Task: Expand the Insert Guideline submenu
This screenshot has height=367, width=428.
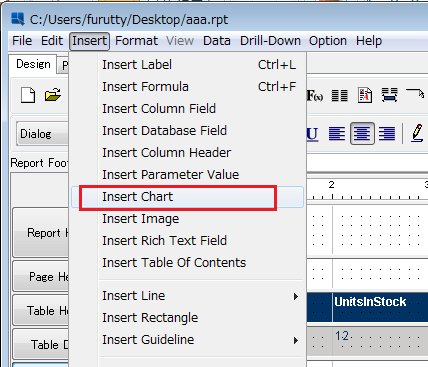Action: point(296,340)
